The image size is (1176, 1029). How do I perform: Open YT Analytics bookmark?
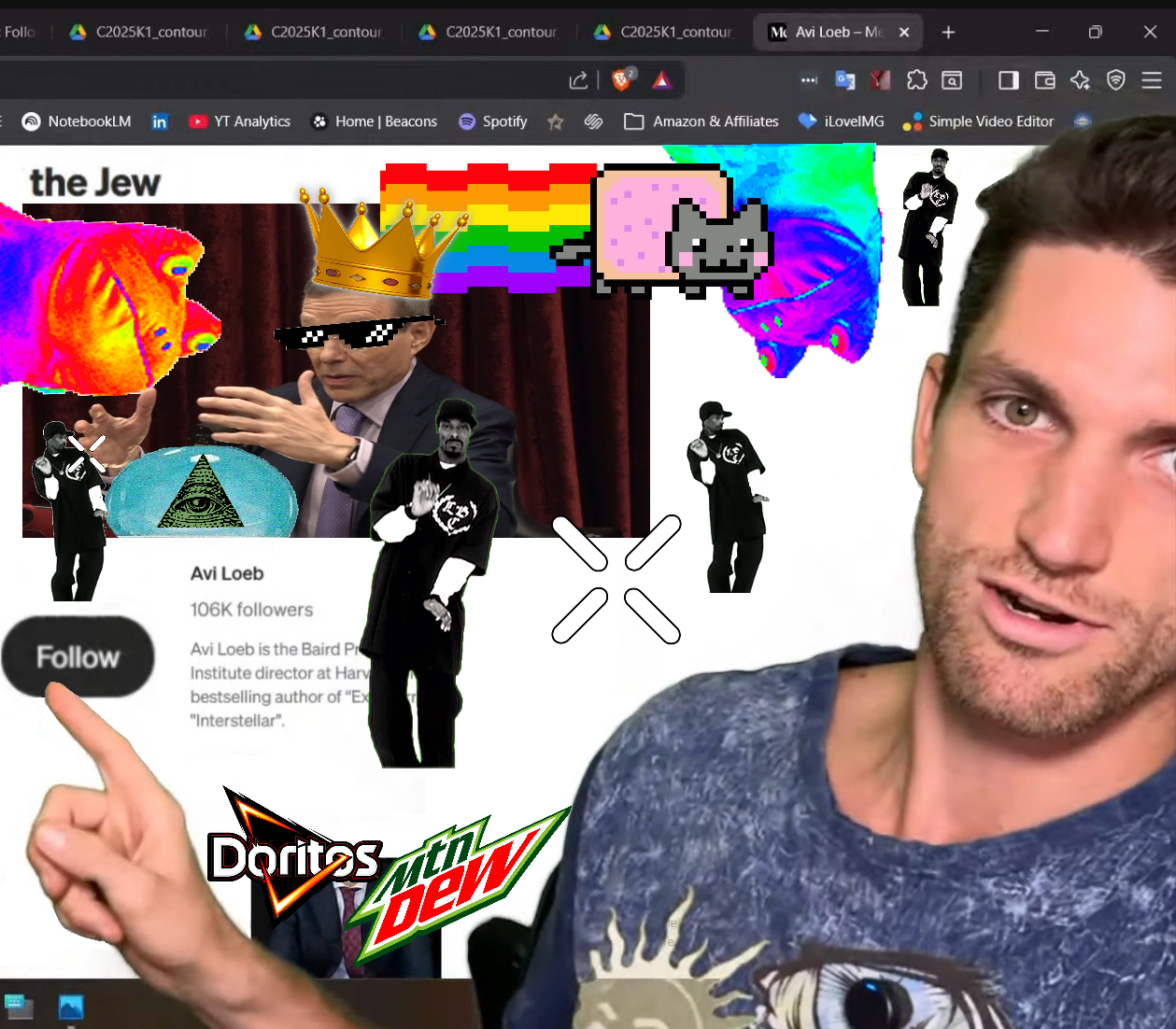coord(239,121)
